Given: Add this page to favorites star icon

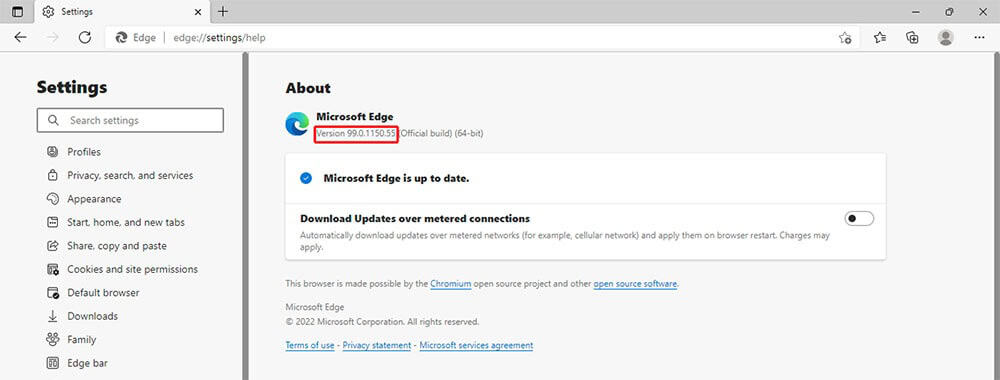Looking at the screenshot, I should pyautogui.click(x=845, y=38).
